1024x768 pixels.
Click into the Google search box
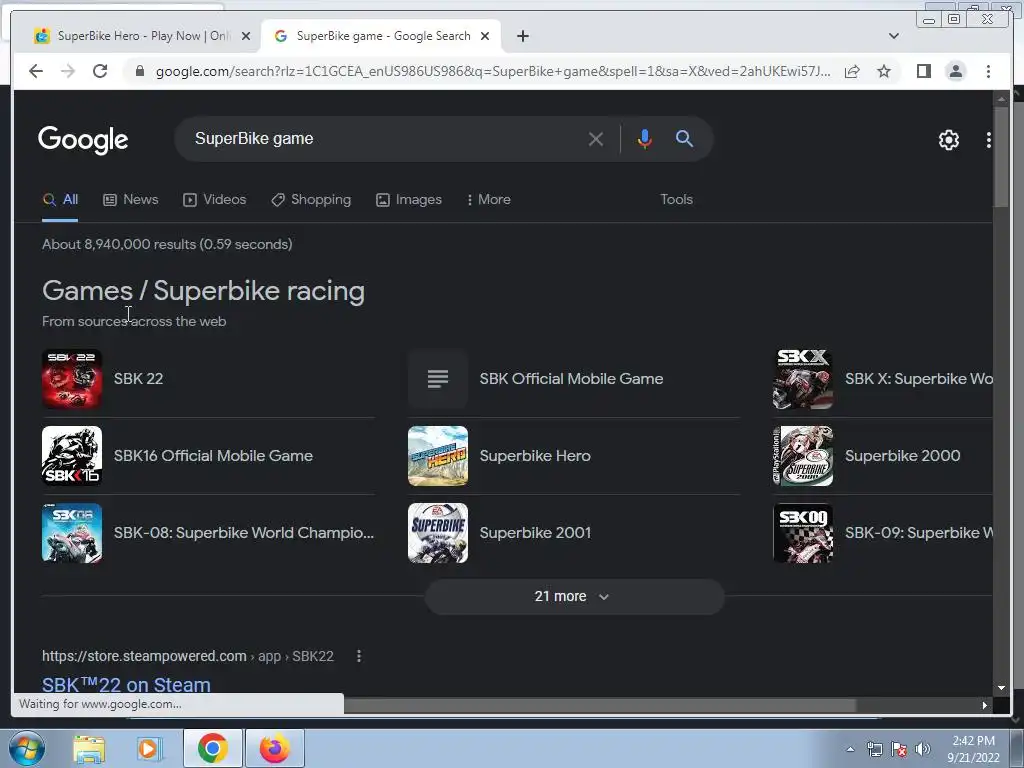tap(385, 138)
